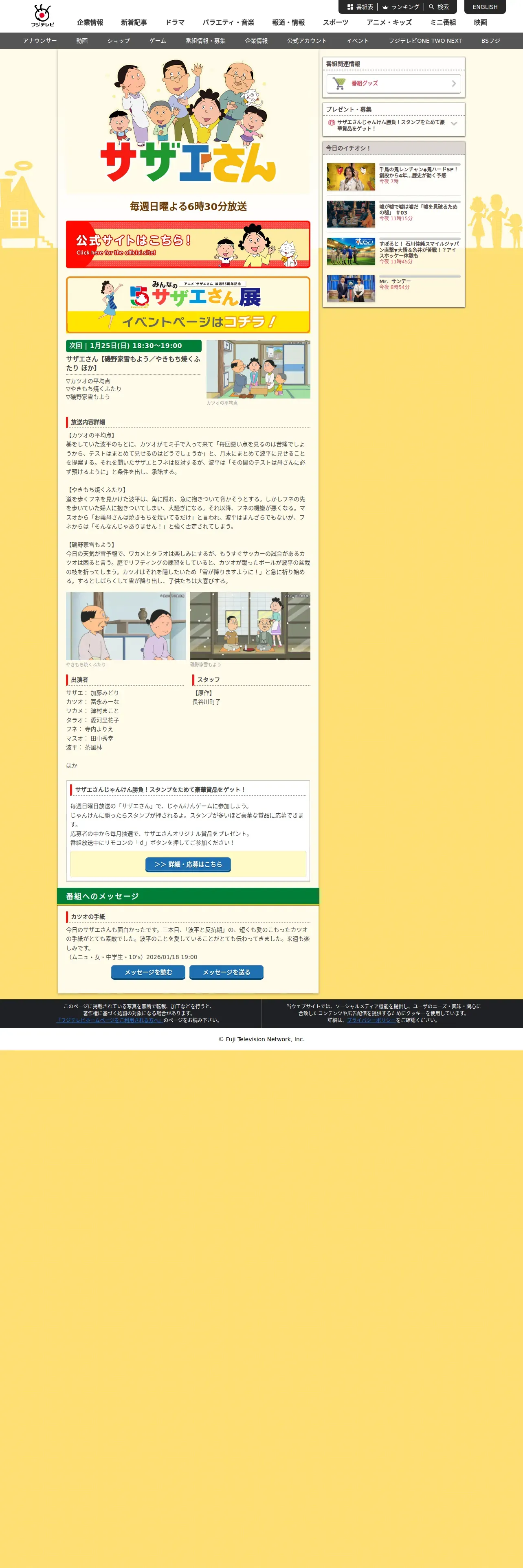Click the Fuji TV logo icon
Screen dimensions: 523x1568
tap(43, 16)
